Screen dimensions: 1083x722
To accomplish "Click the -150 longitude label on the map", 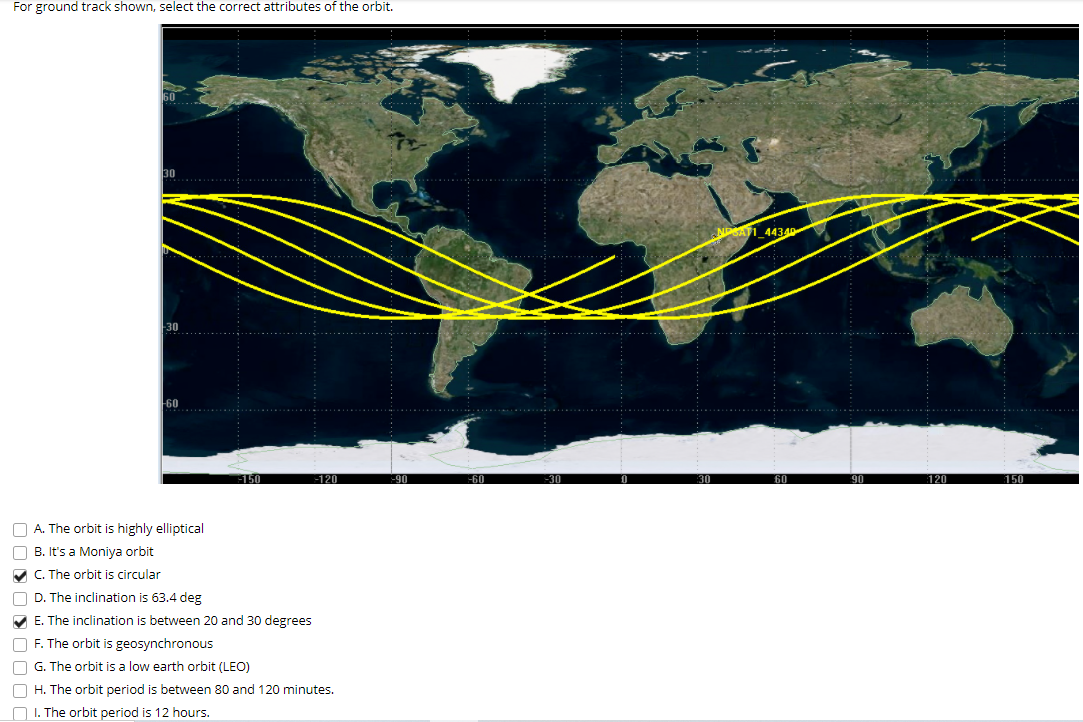I will click(x=250, y=479).
